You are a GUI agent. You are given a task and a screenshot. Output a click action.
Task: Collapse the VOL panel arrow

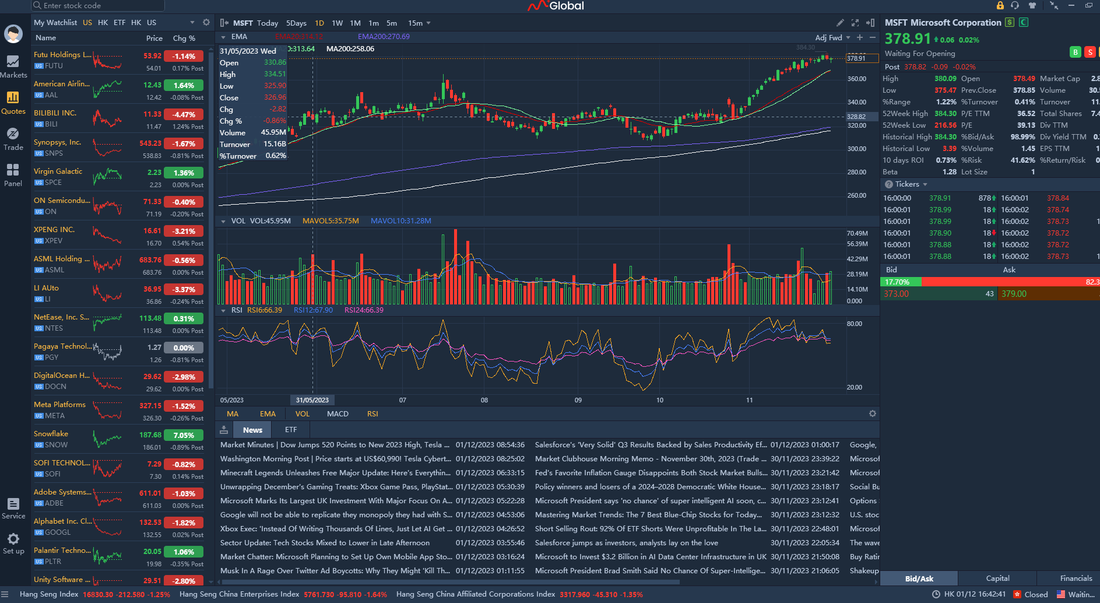click(x=223, y=221)
